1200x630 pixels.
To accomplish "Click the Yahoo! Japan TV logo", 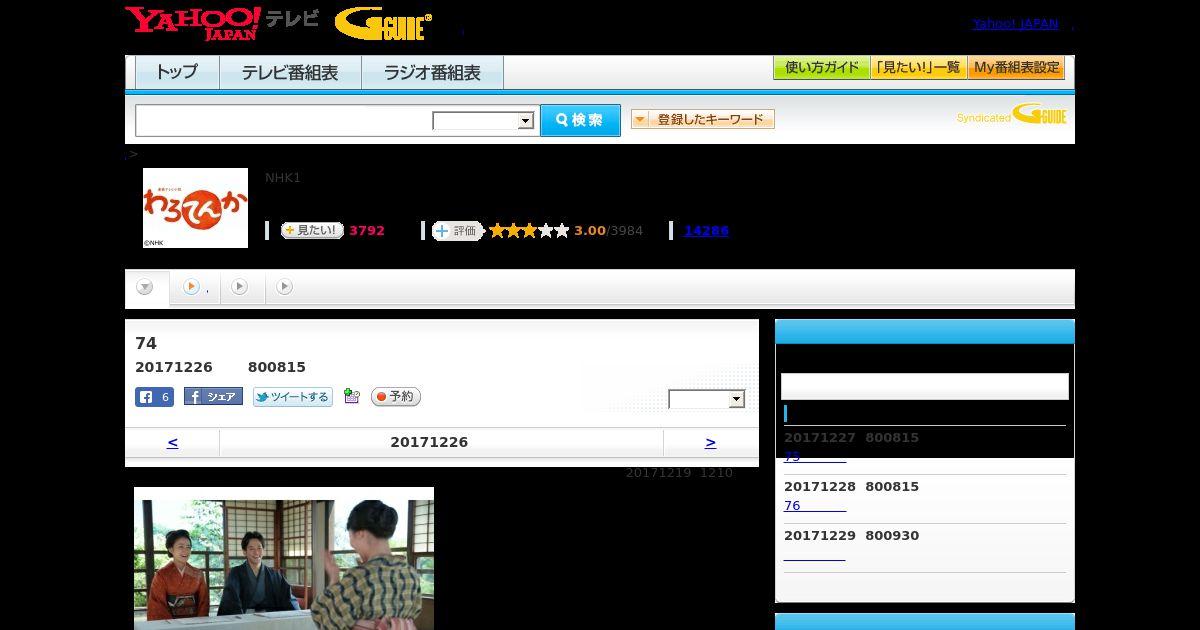I will tap(222, 23).
